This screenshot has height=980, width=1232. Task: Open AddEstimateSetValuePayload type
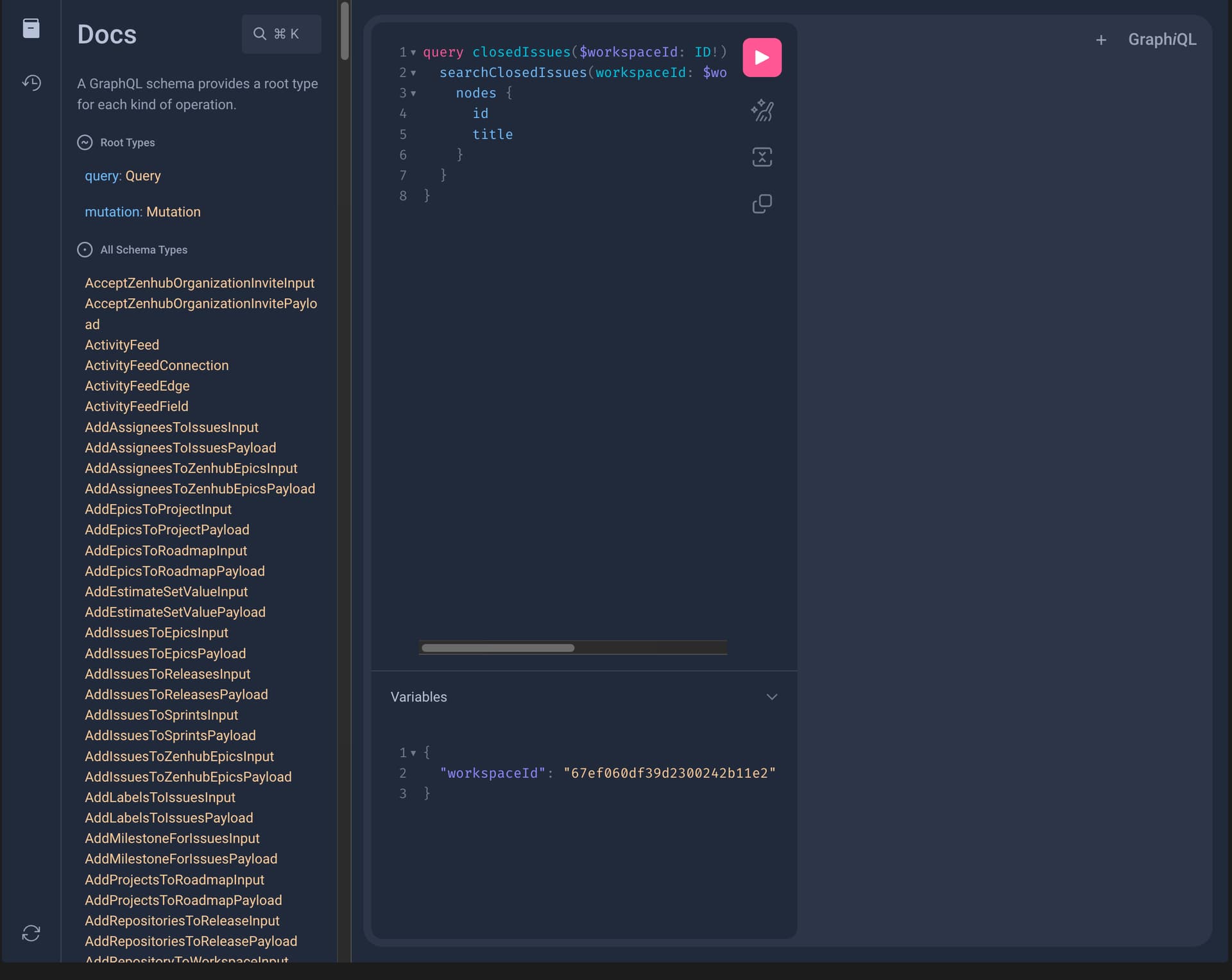175,612
